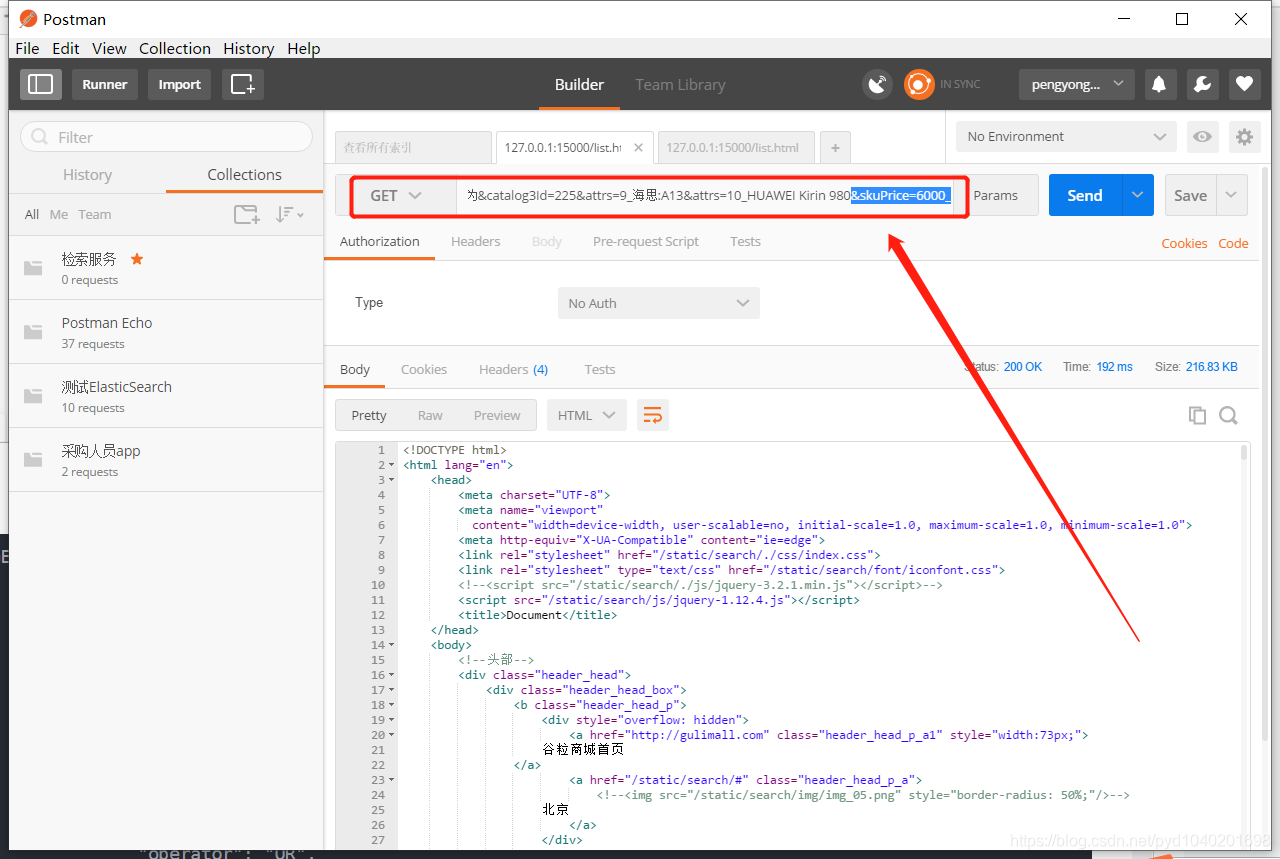
Task: Collapse head element at line 3
Action: click(391, 480)
